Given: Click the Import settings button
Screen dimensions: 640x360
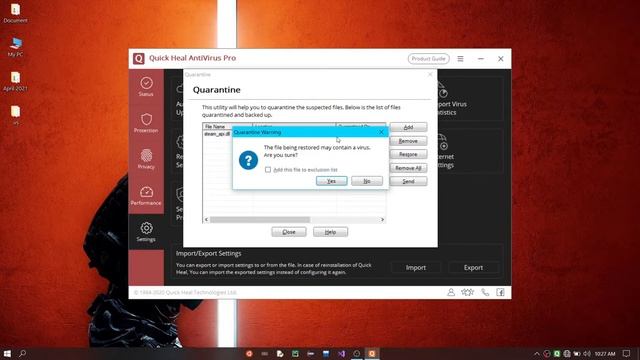Looking at the screenshot, I should [x=416, y=267].
